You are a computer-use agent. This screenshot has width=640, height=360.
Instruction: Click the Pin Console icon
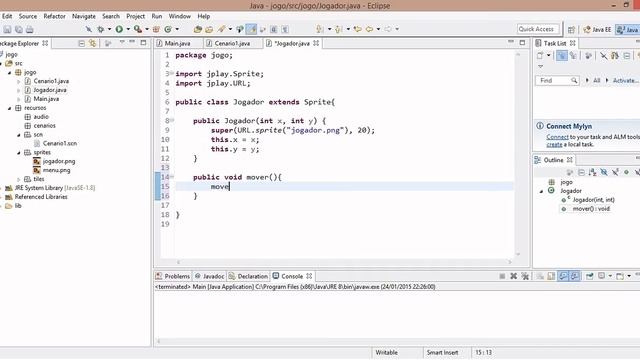[589, 276]
